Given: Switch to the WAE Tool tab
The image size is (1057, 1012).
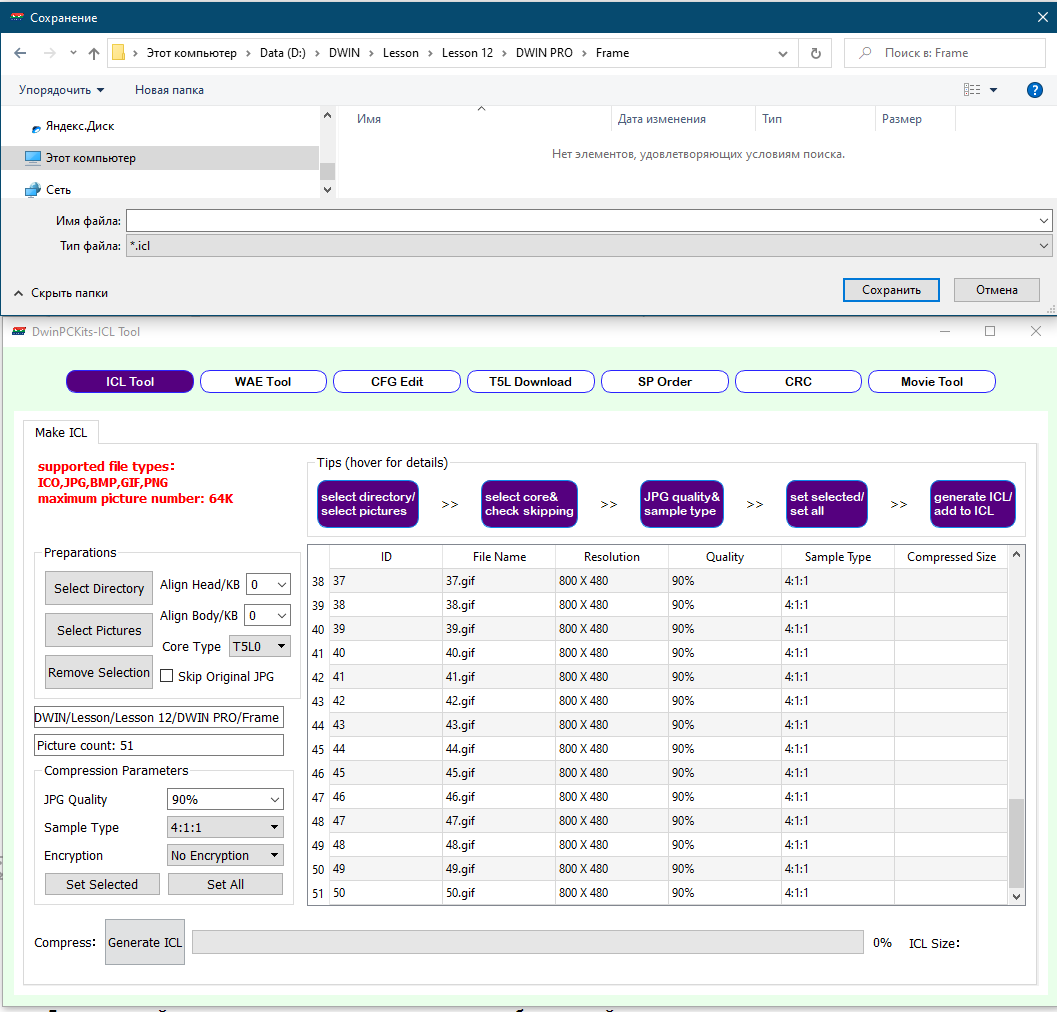Looking at the screenshot, I should 263,382.
